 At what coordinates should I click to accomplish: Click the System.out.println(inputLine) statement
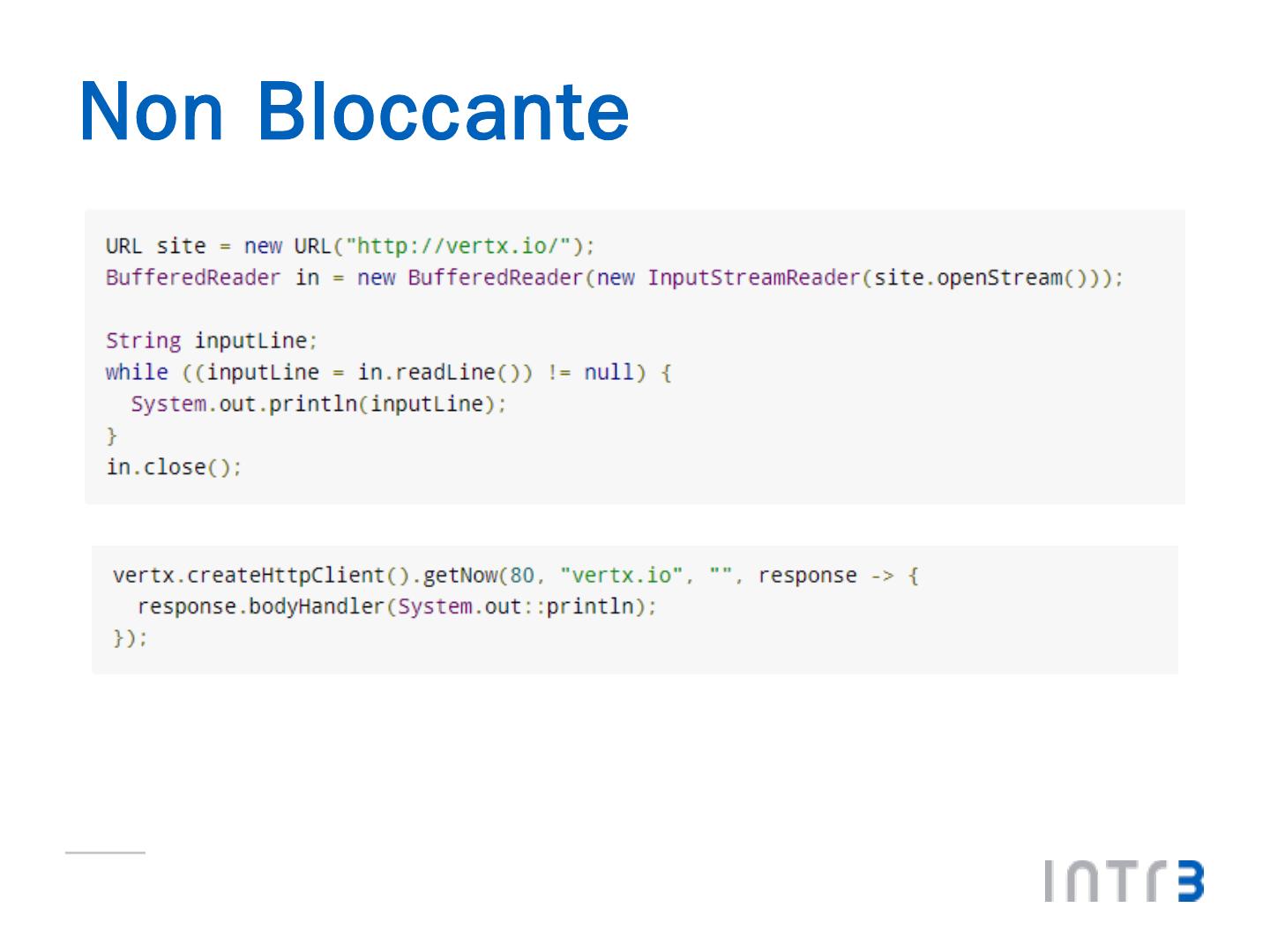click(x=318, y=405)
